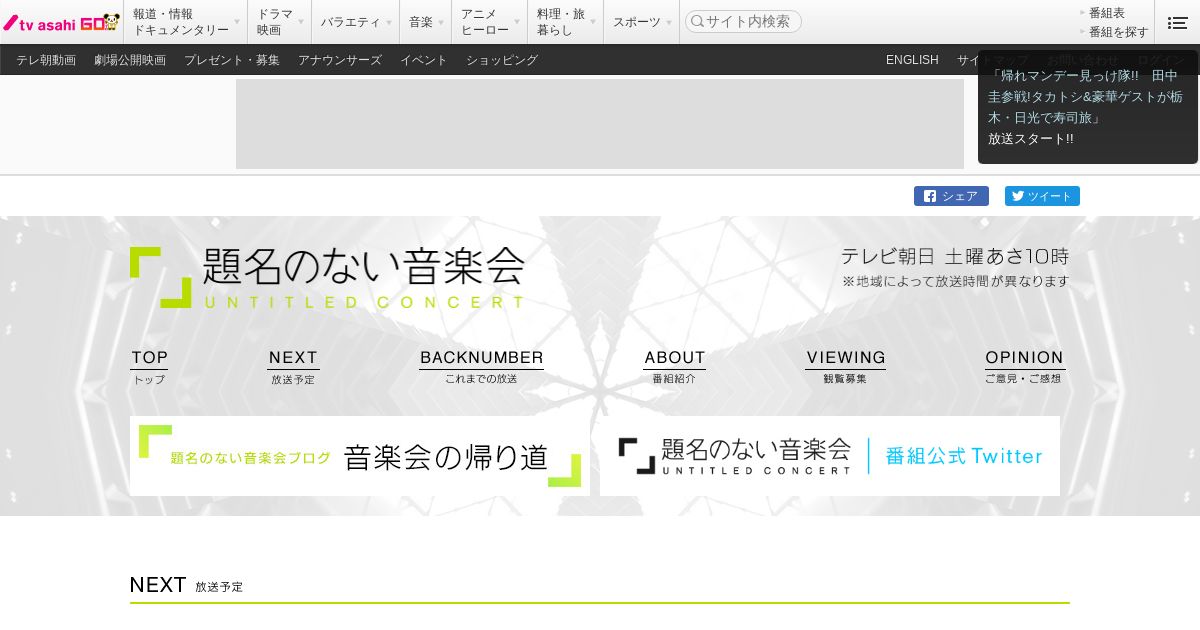The height and width of the screenshot is (630, 1200).
Task: Open the hamburger list menu icon
Action: [x=1178, y=22]
